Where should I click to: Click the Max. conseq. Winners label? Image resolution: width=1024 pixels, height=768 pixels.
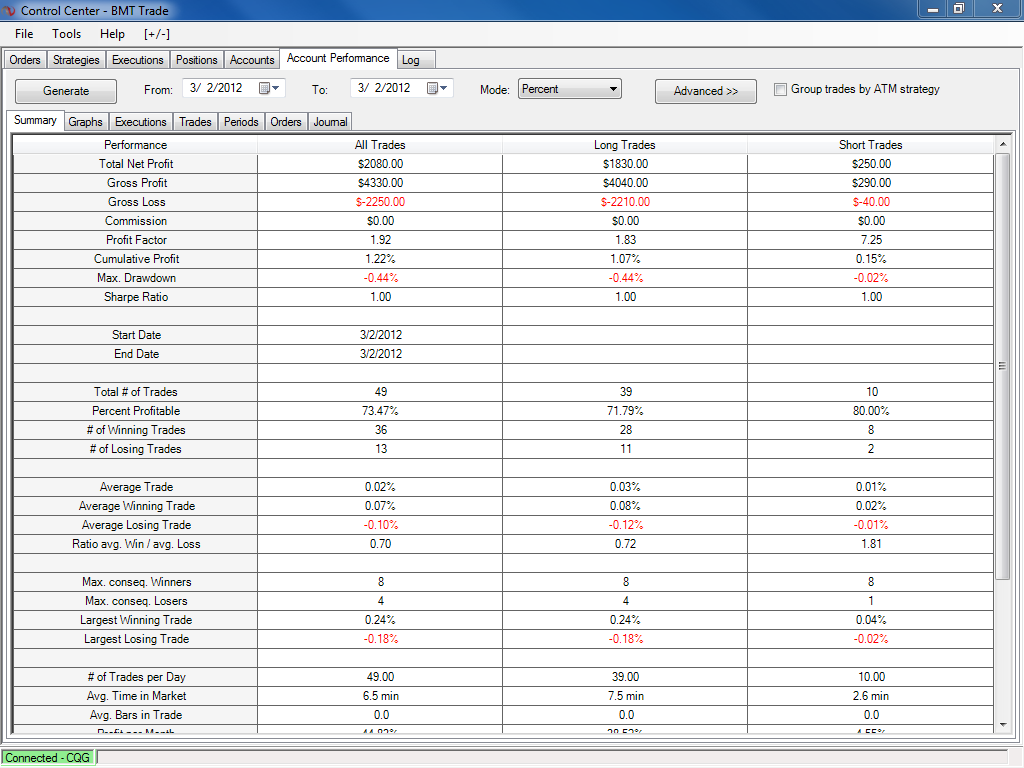click(136, 582)
